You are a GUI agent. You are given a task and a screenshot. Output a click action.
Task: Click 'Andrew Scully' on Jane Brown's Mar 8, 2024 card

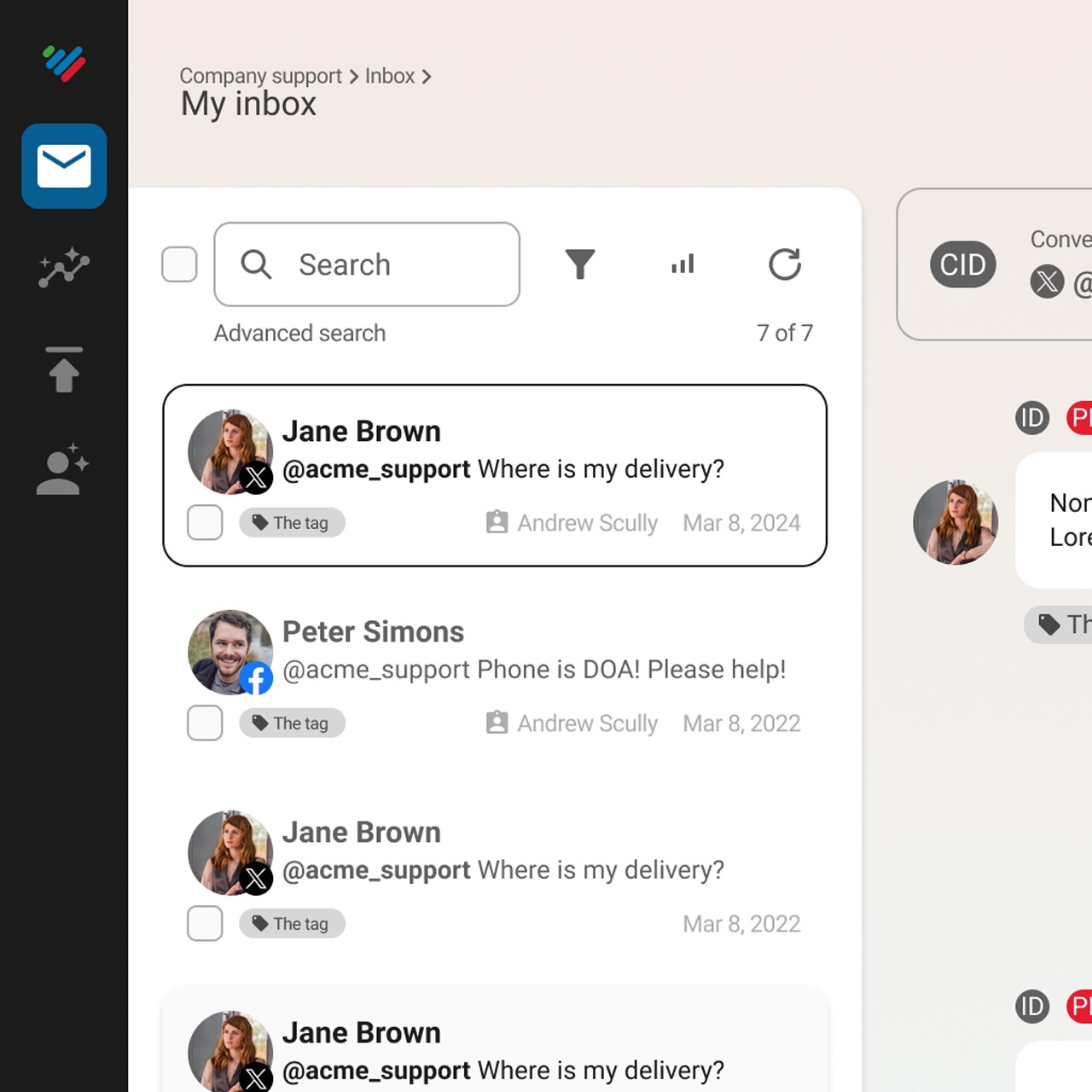coord(588,523)
